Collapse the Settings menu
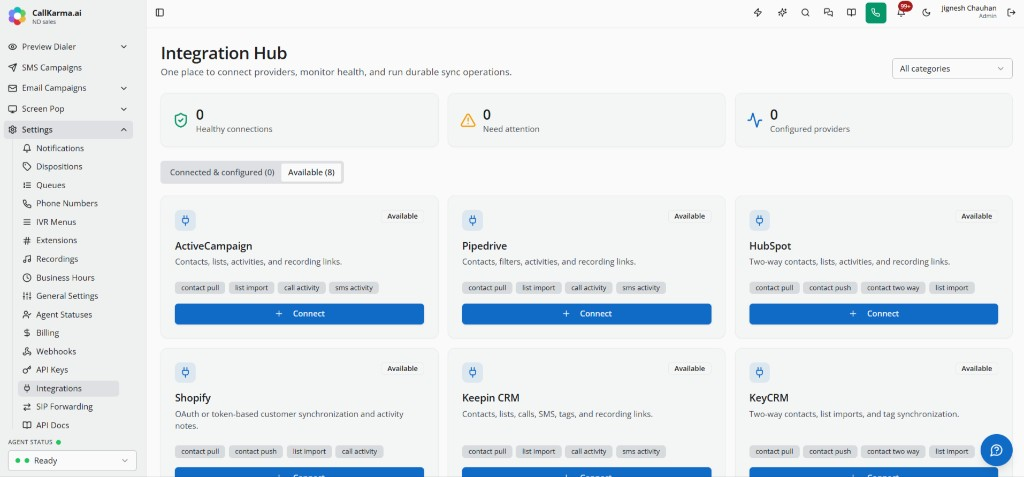The image size is (1024, 477). [68, 129]
